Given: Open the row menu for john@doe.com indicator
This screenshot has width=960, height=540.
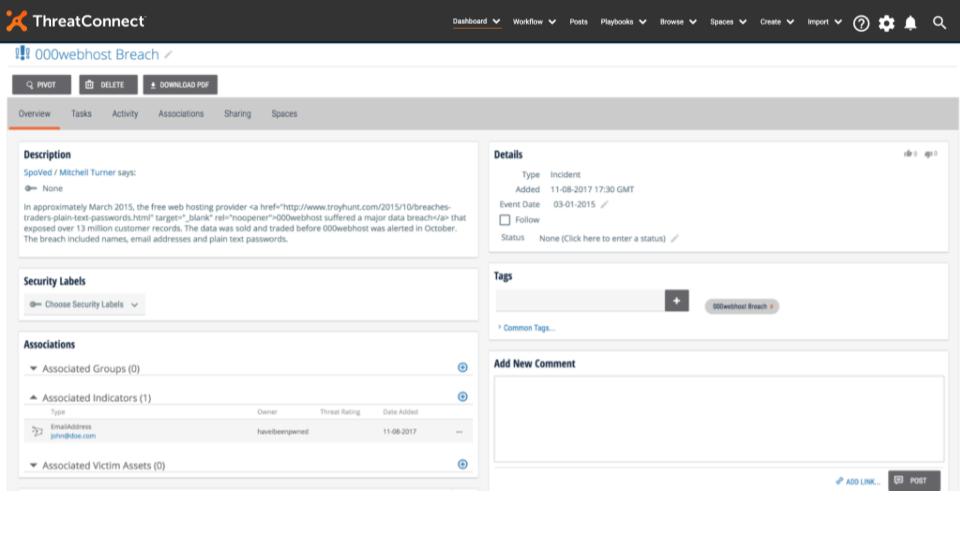Looking at the screenshot, I should pyautogui.click(x=459, y=432).
